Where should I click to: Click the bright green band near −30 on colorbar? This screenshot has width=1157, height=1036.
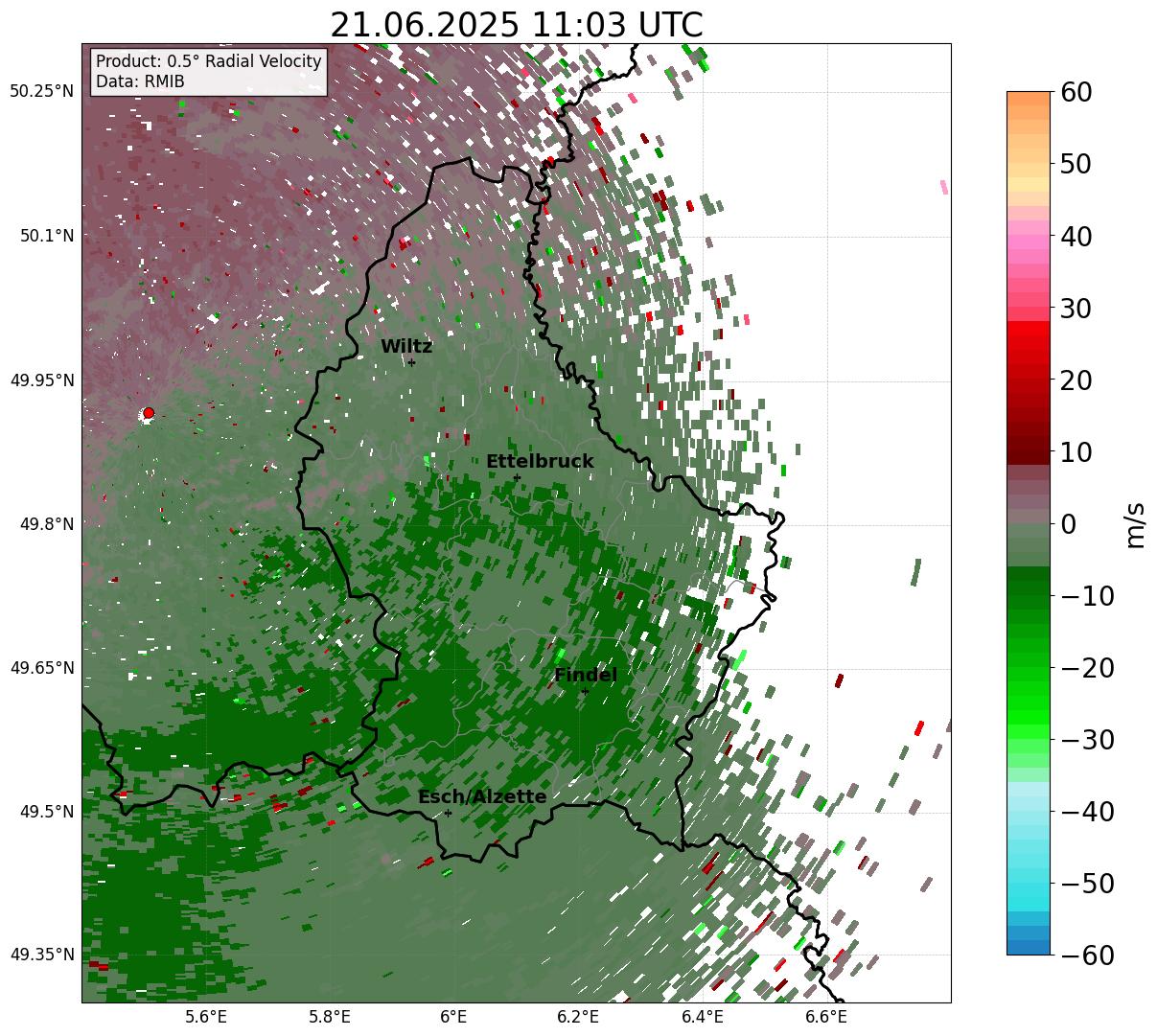(1029, 733)
